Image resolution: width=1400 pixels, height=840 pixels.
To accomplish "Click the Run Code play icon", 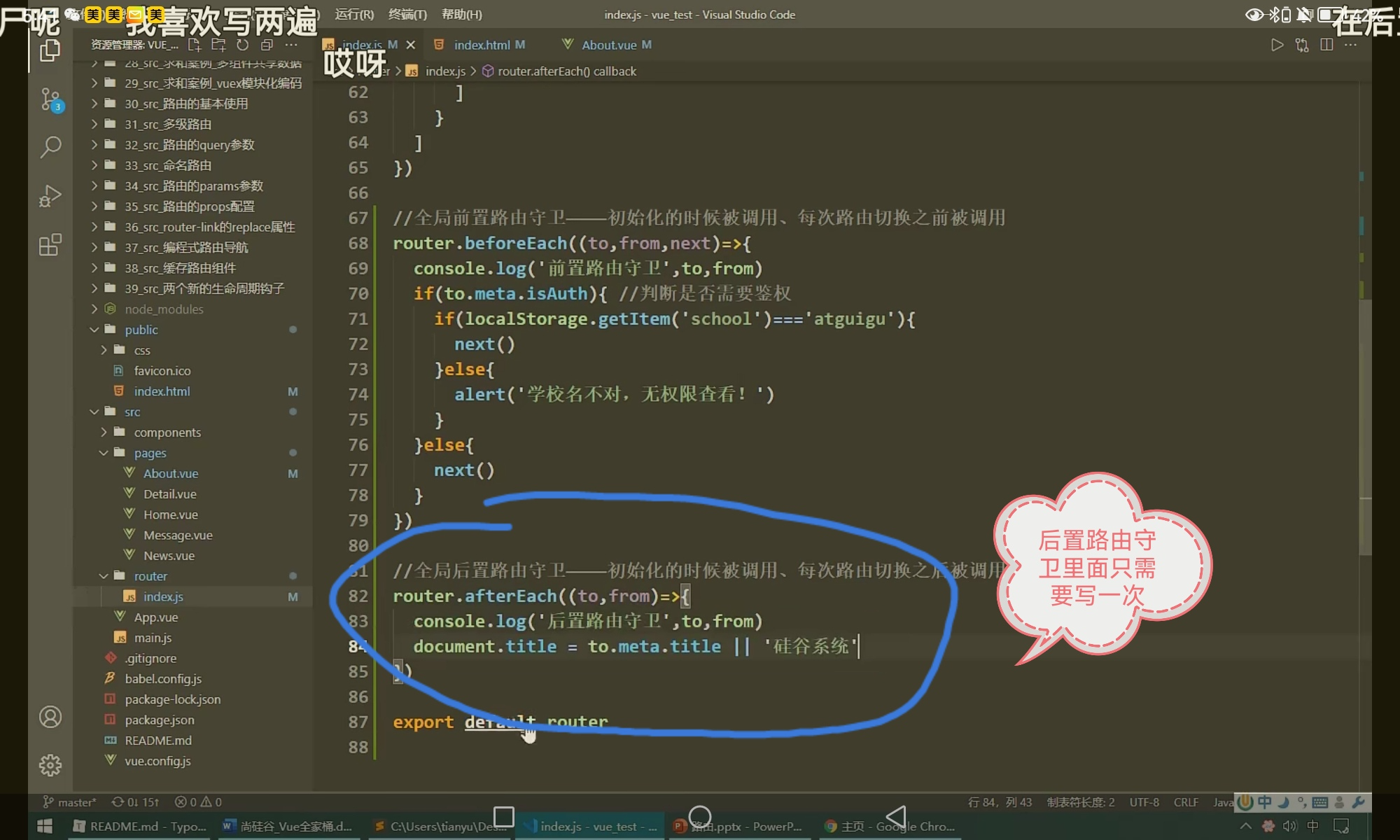I will point(1277,45).
